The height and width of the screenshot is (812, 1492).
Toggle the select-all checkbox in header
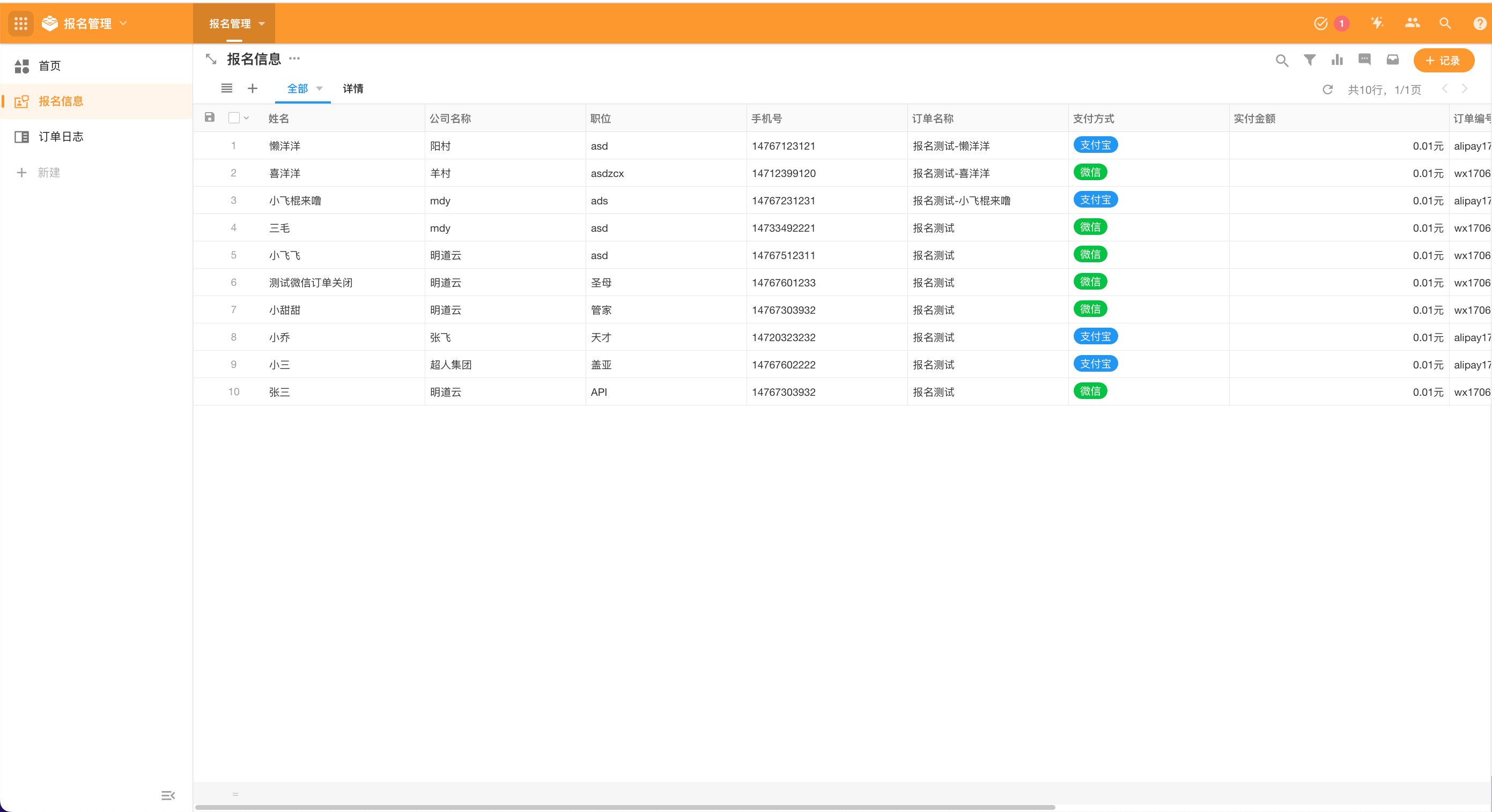pyautogui.click(x=234, y=118)
